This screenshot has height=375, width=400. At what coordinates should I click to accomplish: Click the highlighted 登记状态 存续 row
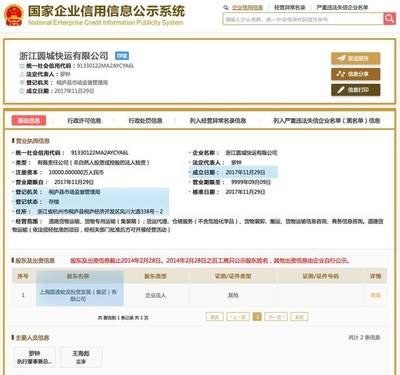click(91, 202)
